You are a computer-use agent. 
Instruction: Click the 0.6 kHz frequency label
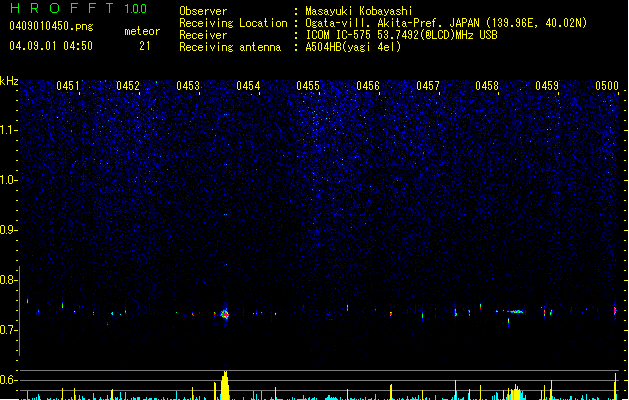click(x=9, y=380)
